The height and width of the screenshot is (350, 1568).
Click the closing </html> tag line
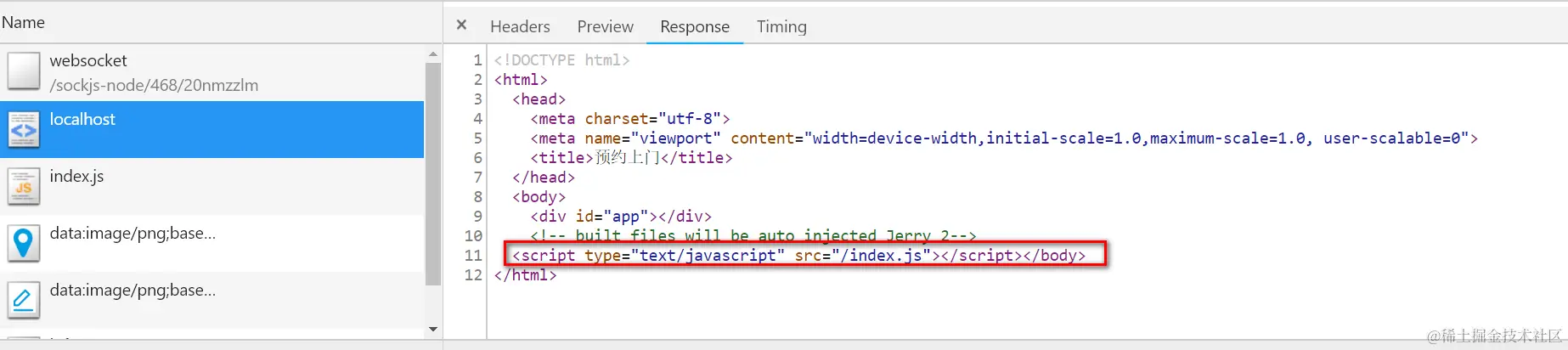pos(525,275)
